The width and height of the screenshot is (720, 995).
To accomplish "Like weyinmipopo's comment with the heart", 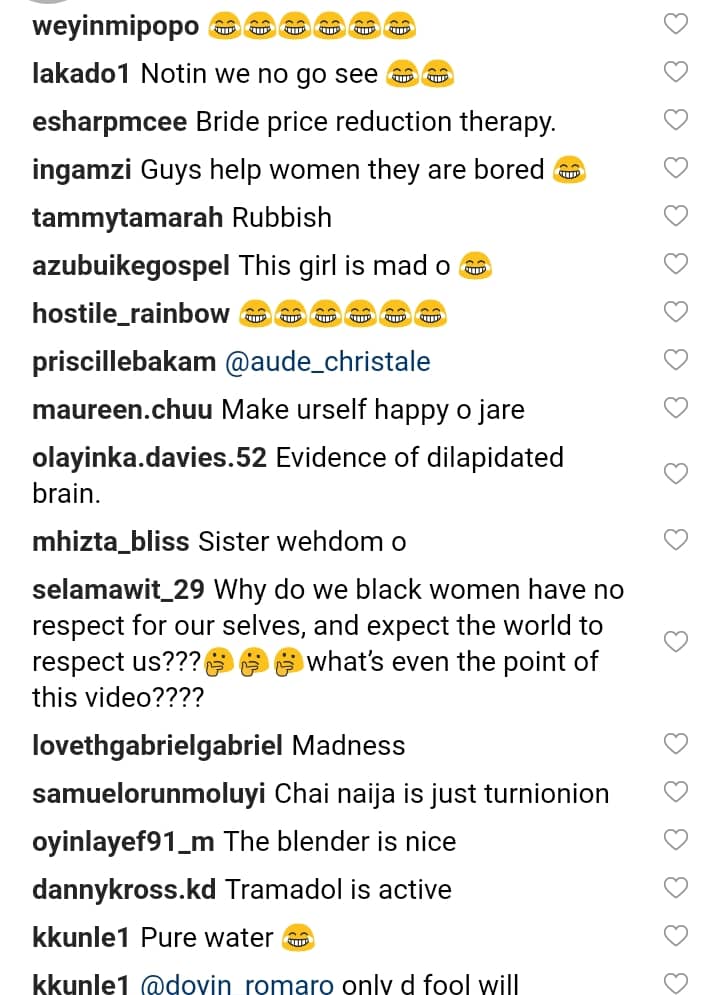I will [677, 24].
